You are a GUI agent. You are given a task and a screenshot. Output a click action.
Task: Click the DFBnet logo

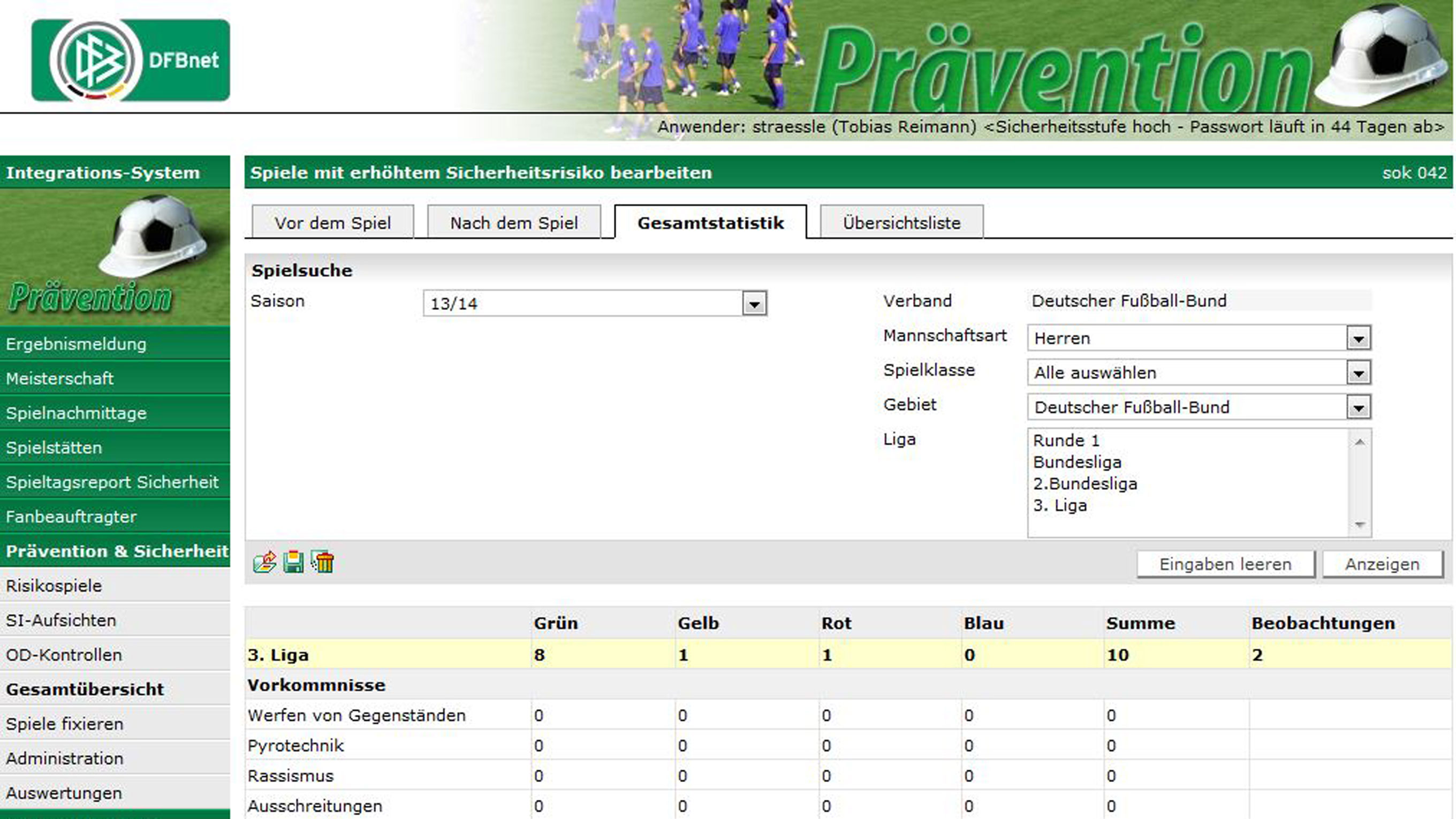click(131, 60)
